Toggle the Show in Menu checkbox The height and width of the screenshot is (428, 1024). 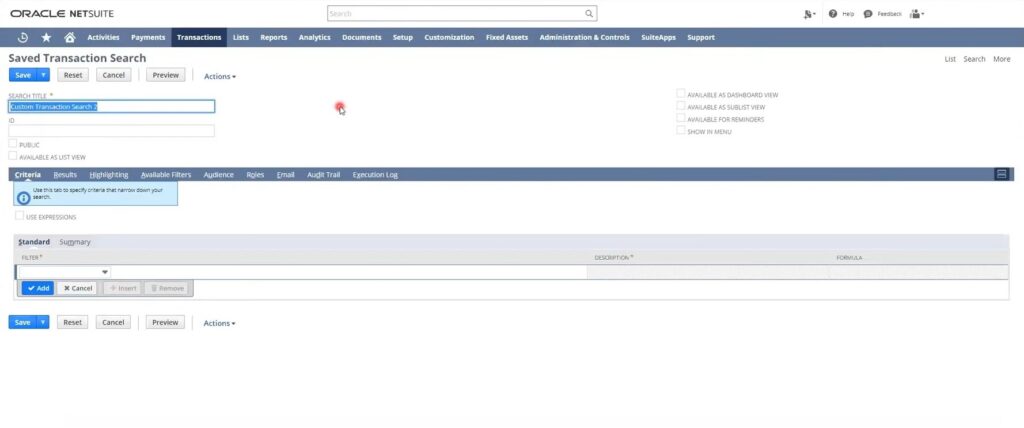pyautogui.click(x=681, y=131)
